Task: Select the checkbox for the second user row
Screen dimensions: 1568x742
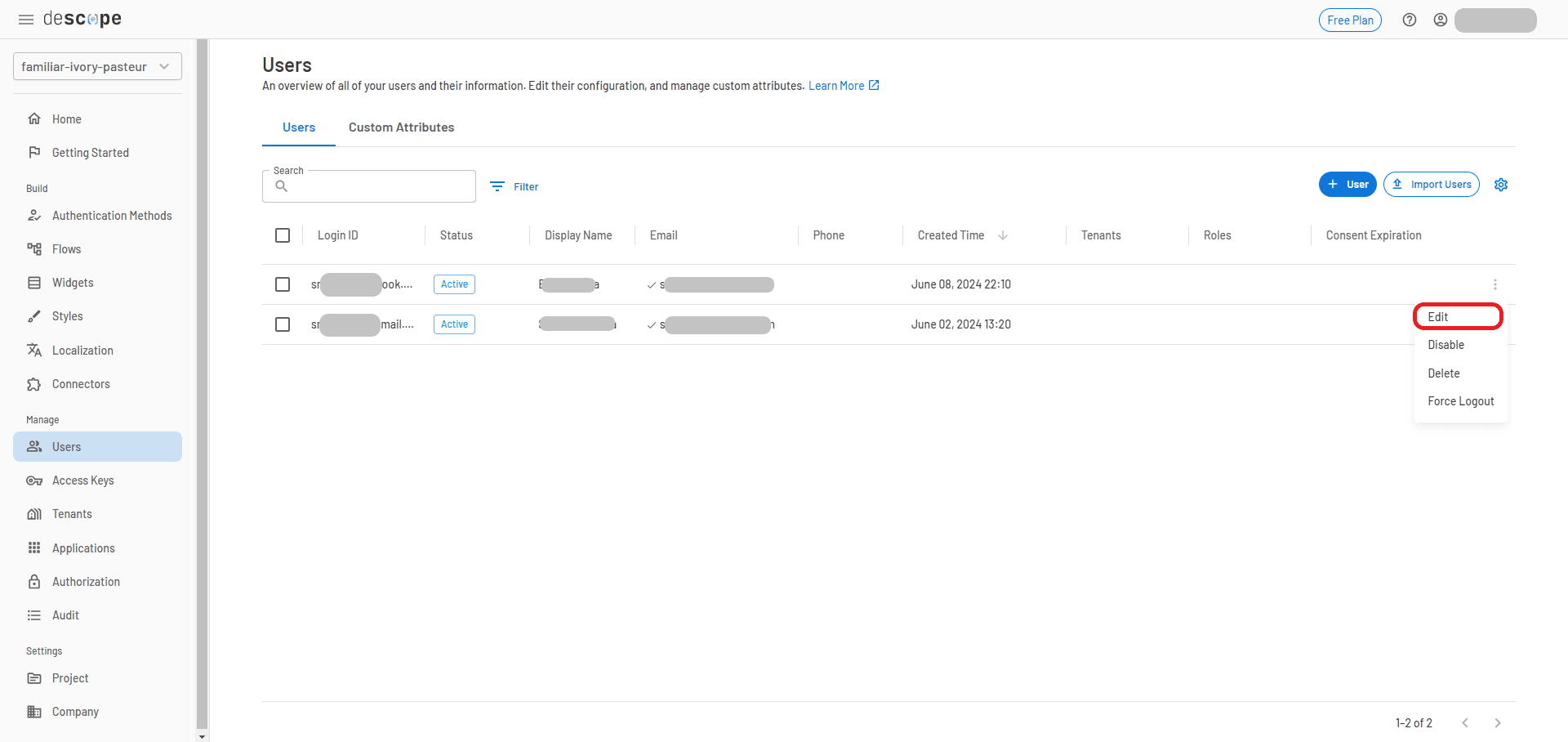Action: (x=283, y=324)
